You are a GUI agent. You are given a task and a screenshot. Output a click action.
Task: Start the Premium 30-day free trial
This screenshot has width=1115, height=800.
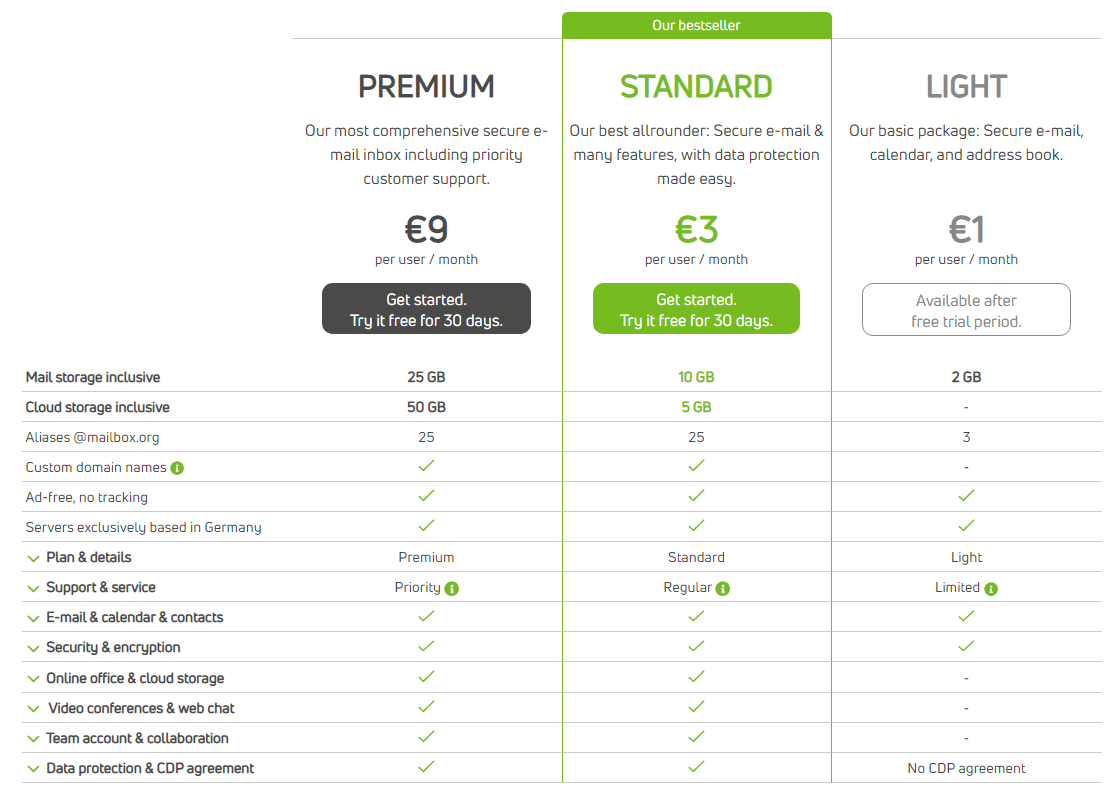pos(426,309)
